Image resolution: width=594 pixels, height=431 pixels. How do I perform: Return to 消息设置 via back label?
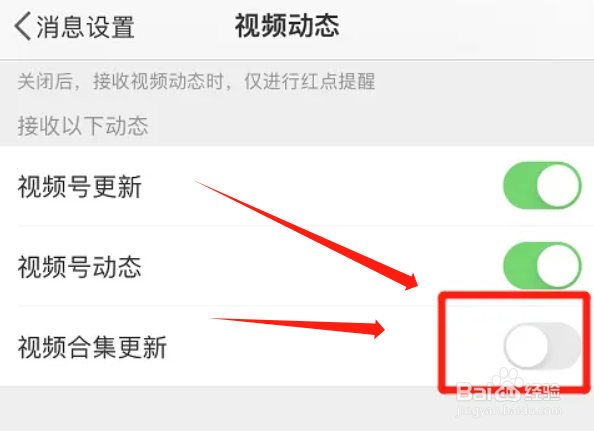pos(86,27)
